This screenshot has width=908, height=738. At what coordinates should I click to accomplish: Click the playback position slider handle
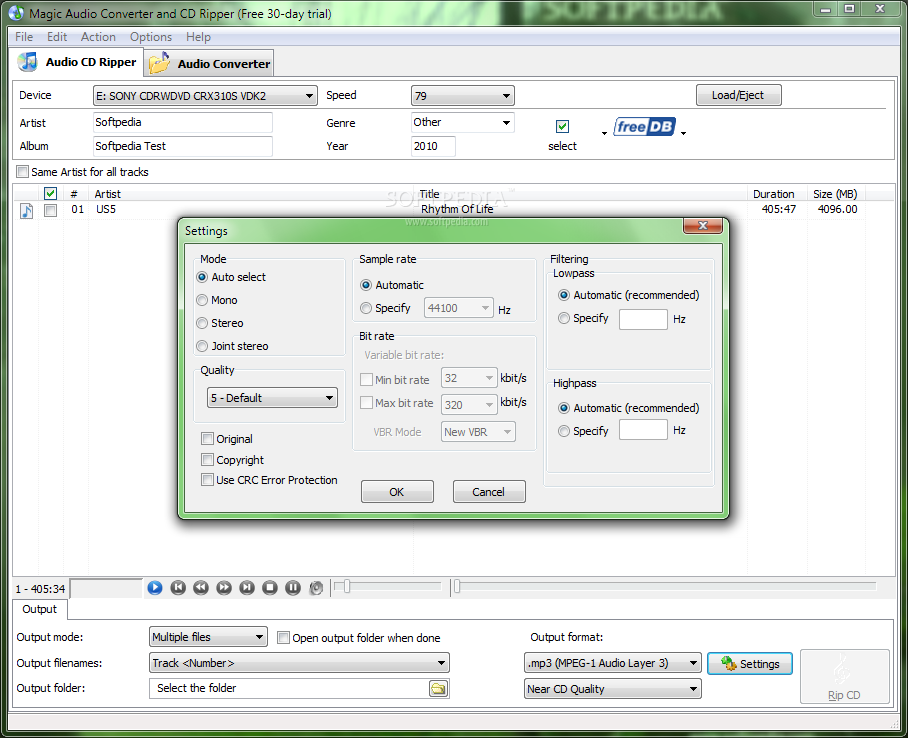[457, 587]
